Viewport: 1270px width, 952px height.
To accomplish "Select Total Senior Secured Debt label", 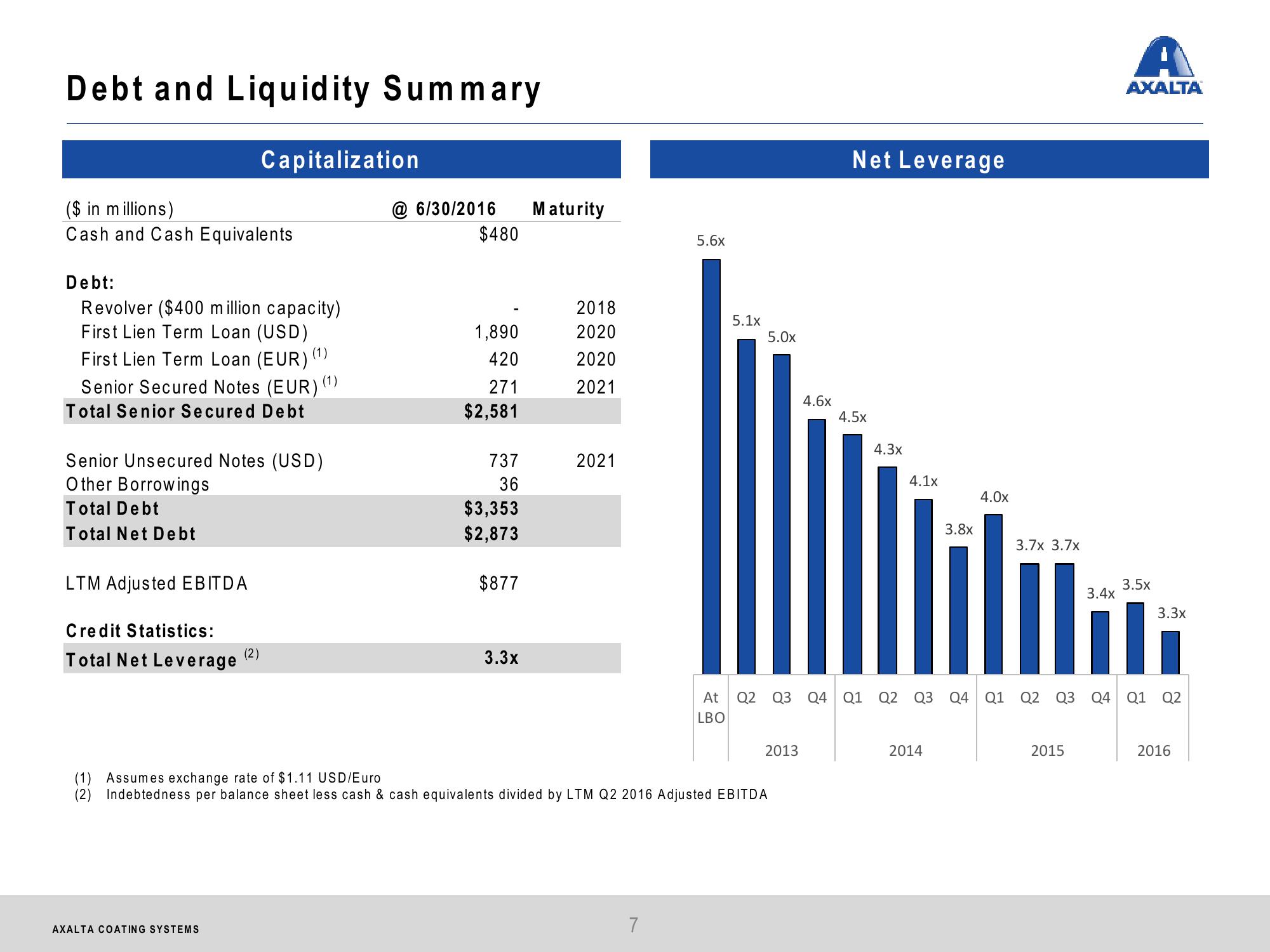I will [185, 411].
